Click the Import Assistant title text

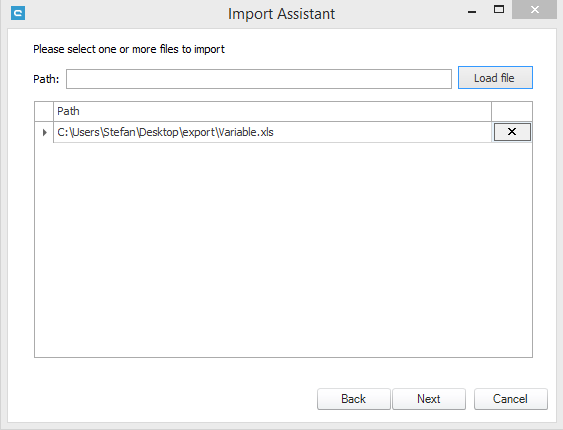pos(282,14)
